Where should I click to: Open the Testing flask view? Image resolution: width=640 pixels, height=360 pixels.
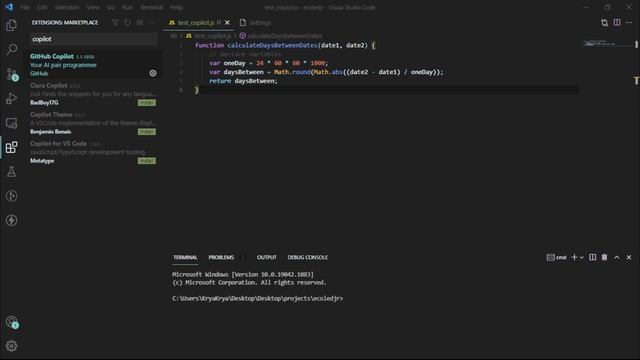(x=11, y=171)
